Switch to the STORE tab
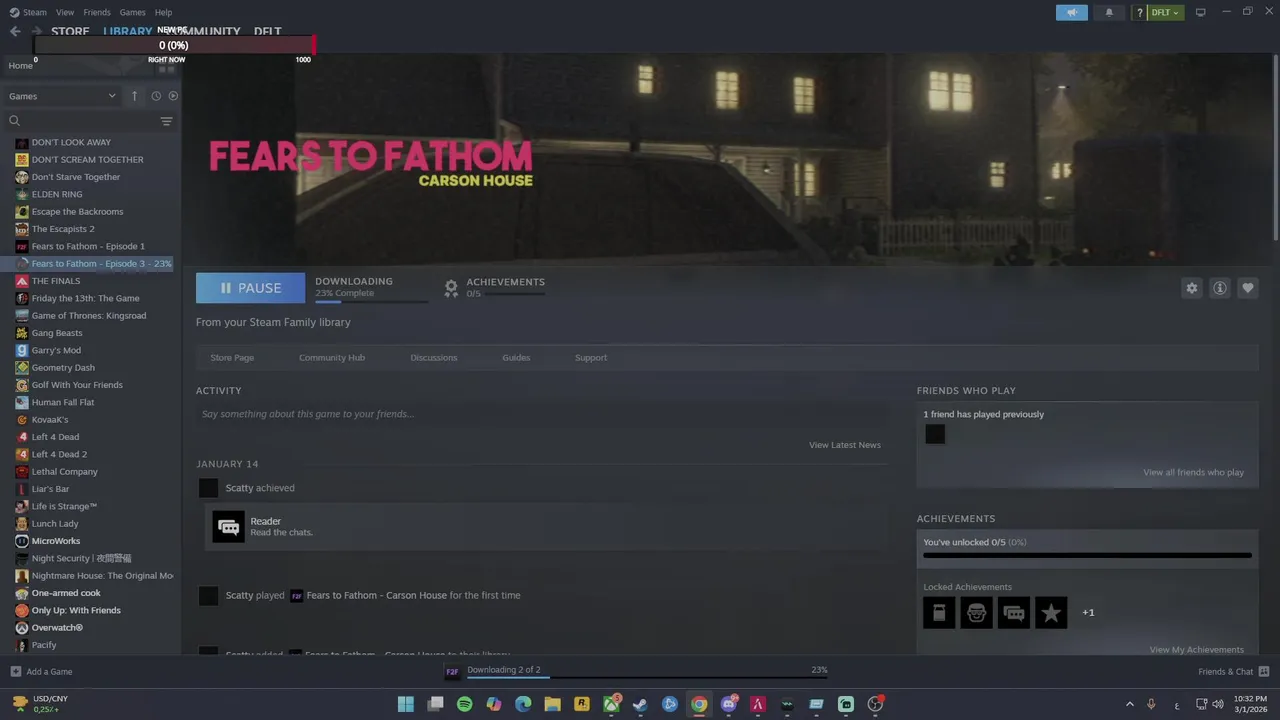The image size is (1280, 720). [70, 31]
